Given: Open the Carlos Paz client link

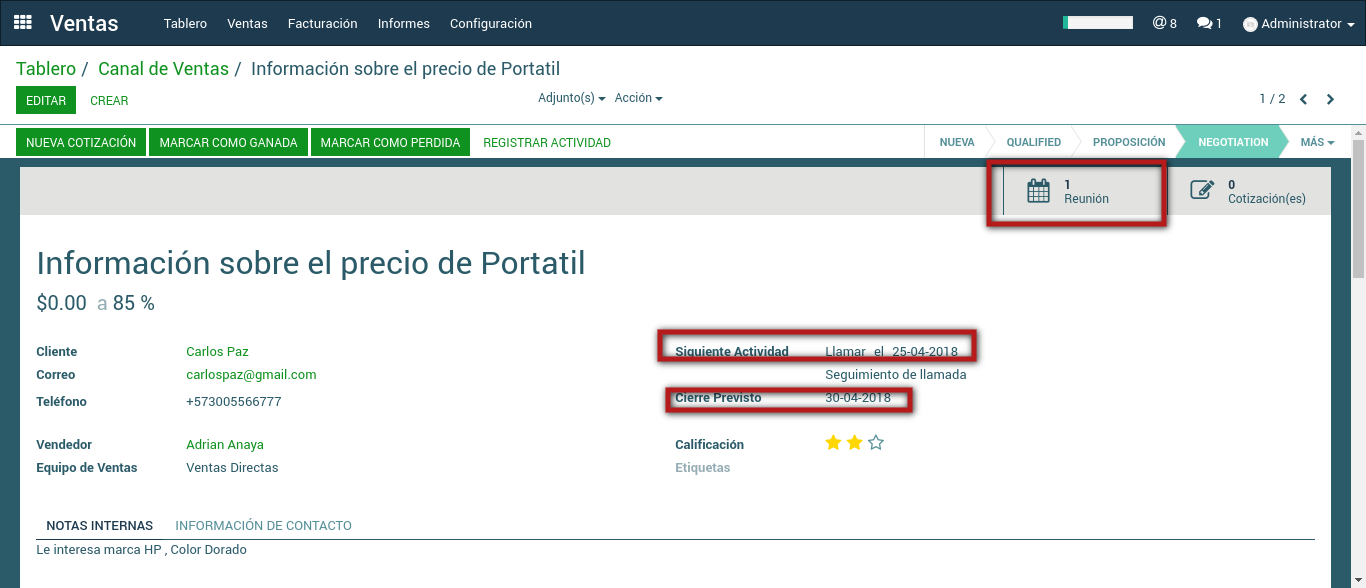Looking at the screenshot, I should pos(217,351).
